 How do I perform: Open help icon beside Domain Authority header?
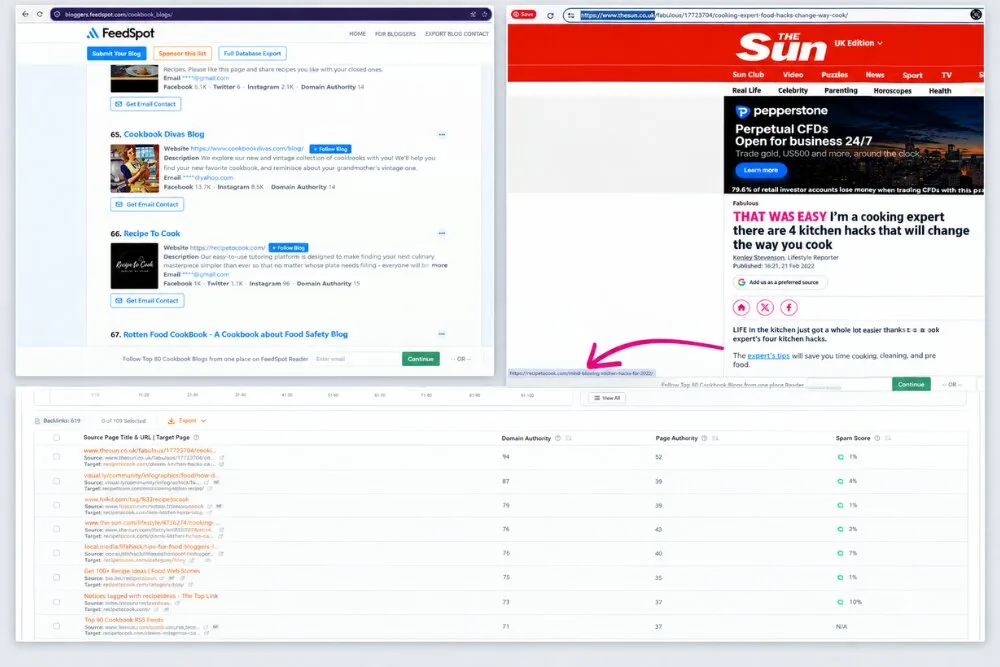click(x=557, y=438)
